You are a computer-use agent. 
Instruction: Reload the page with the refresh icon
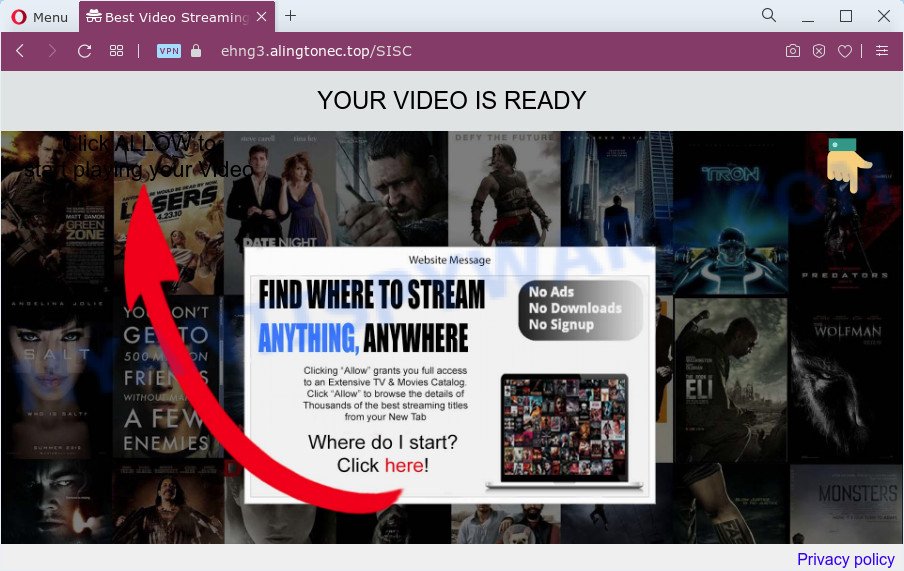point(84,51)
